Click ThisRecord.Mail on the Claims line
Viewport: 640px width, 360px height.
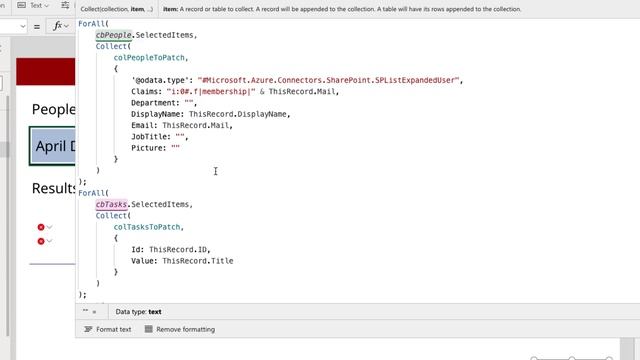[x=302, y=91]
